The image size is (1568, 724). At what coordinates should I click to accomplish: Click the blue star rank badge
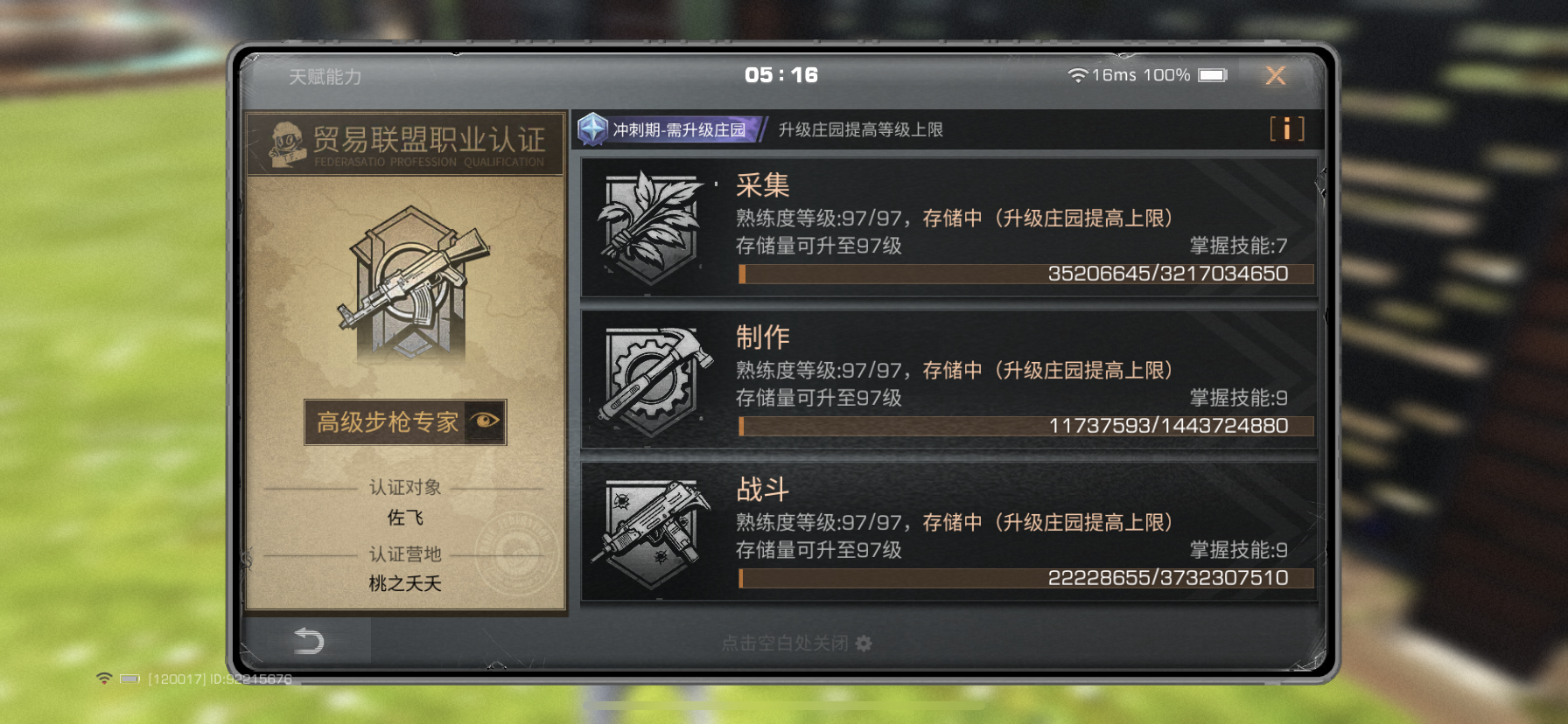[x=593, y=129]
